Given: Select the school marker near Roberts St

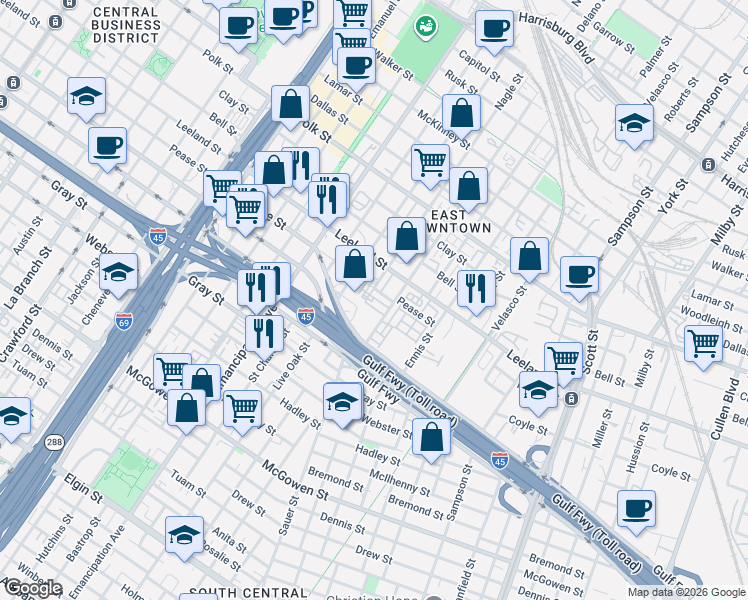Looking at the screenshot, I should 634,125.
